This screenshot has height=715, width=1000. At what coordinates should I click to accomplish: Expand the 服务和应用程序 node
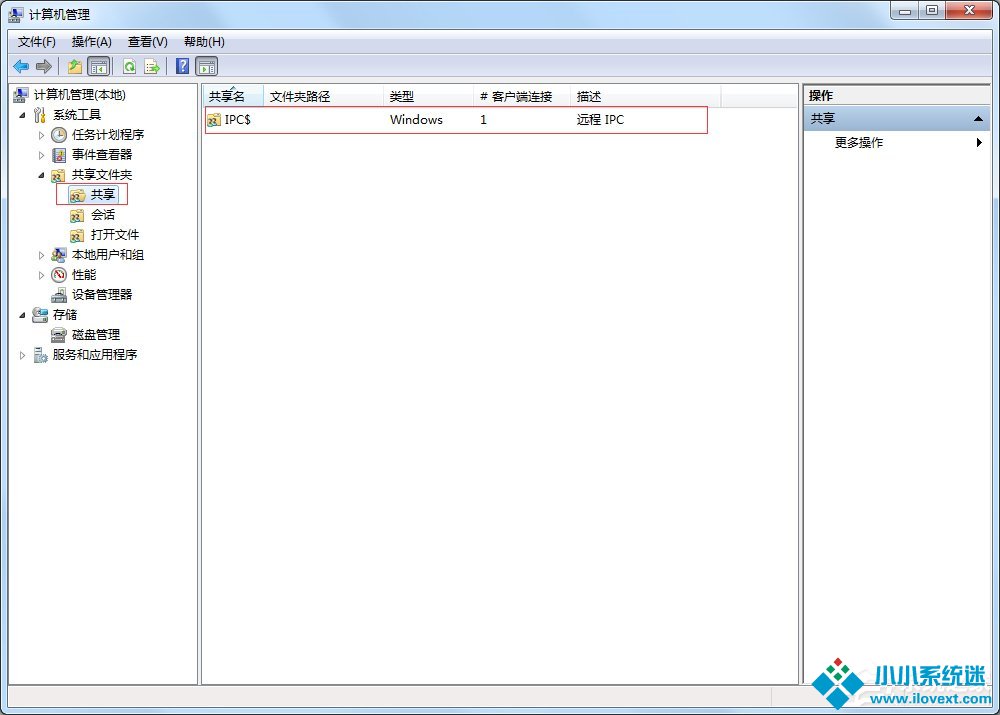(x=23, y=355)
